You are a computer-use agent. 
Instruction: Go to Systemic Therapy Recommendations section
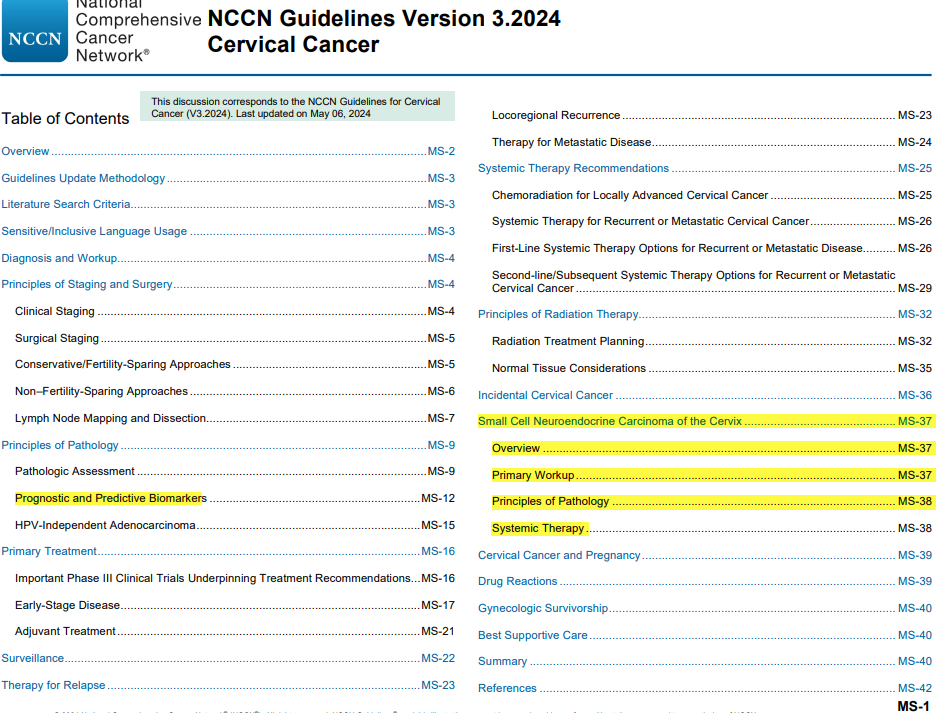coord(705,169)
